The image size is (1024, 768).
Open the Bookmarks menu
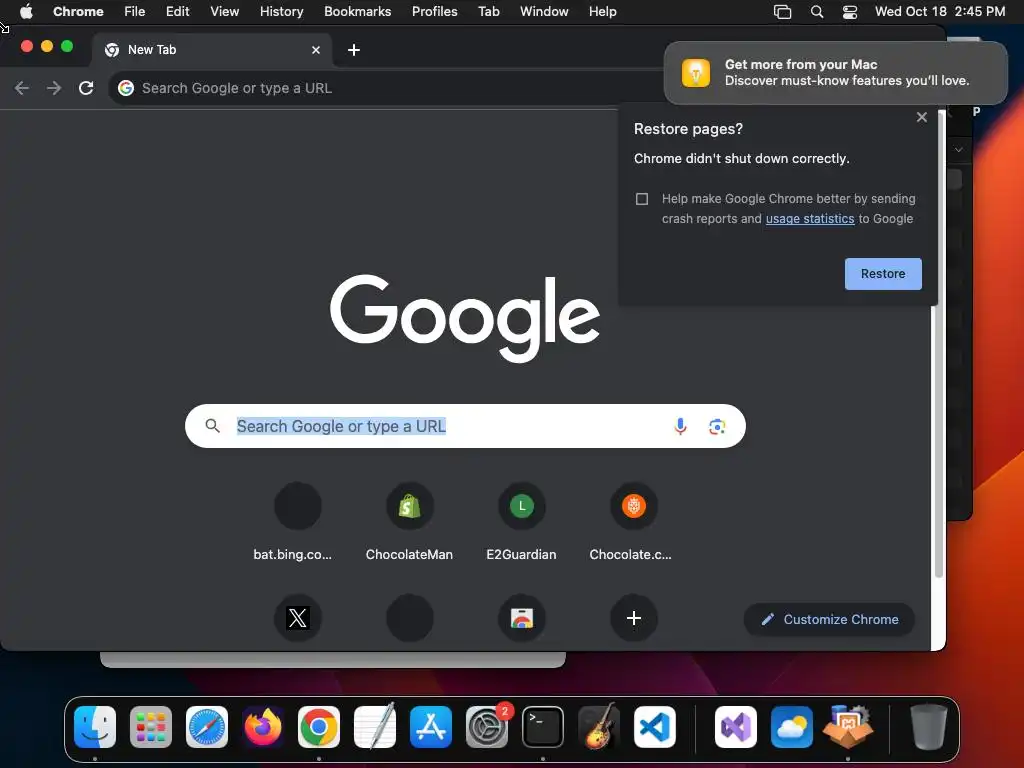(x=357, y=11)
